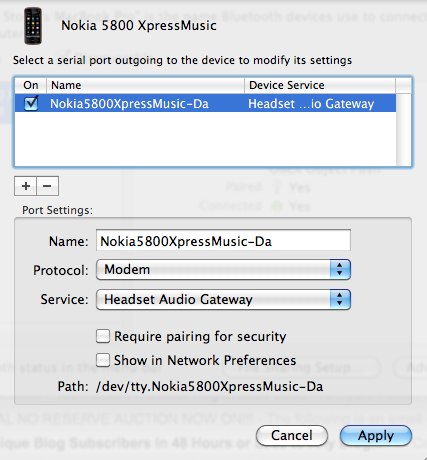427x460 pixels.
Task: Sort by the Name column header
Action: [145, 85]
